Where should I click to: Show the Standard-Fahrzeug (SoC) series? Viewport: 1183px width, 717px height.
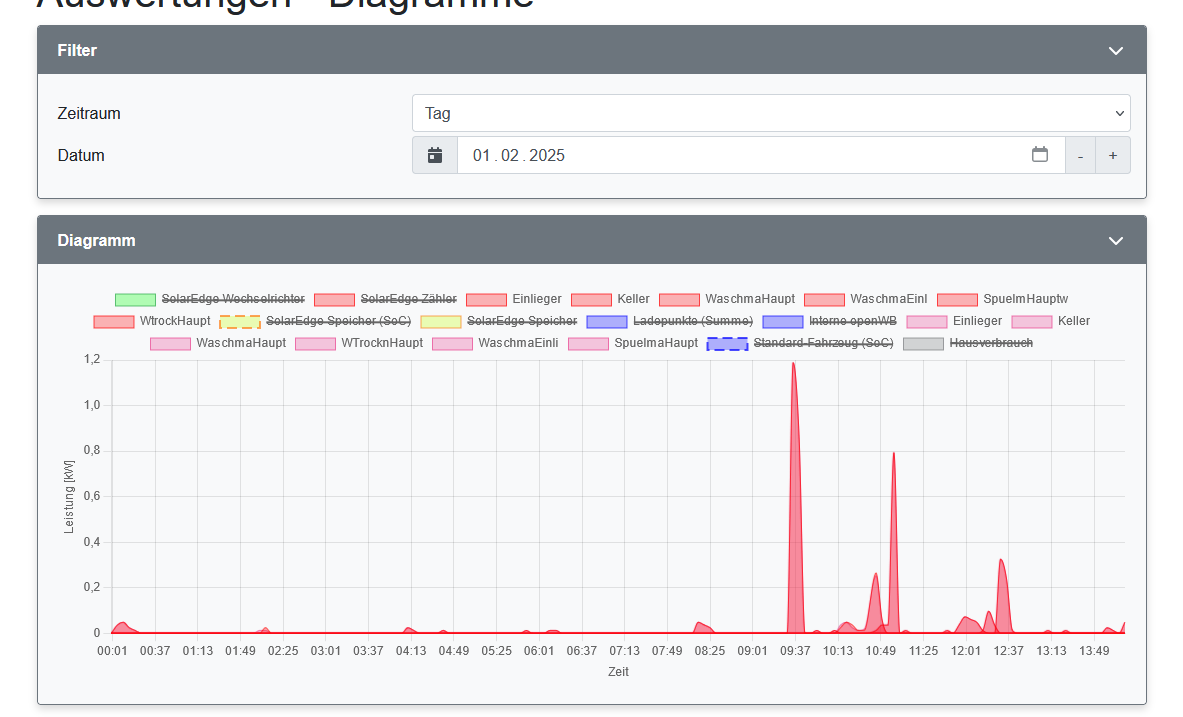point(823,343)
